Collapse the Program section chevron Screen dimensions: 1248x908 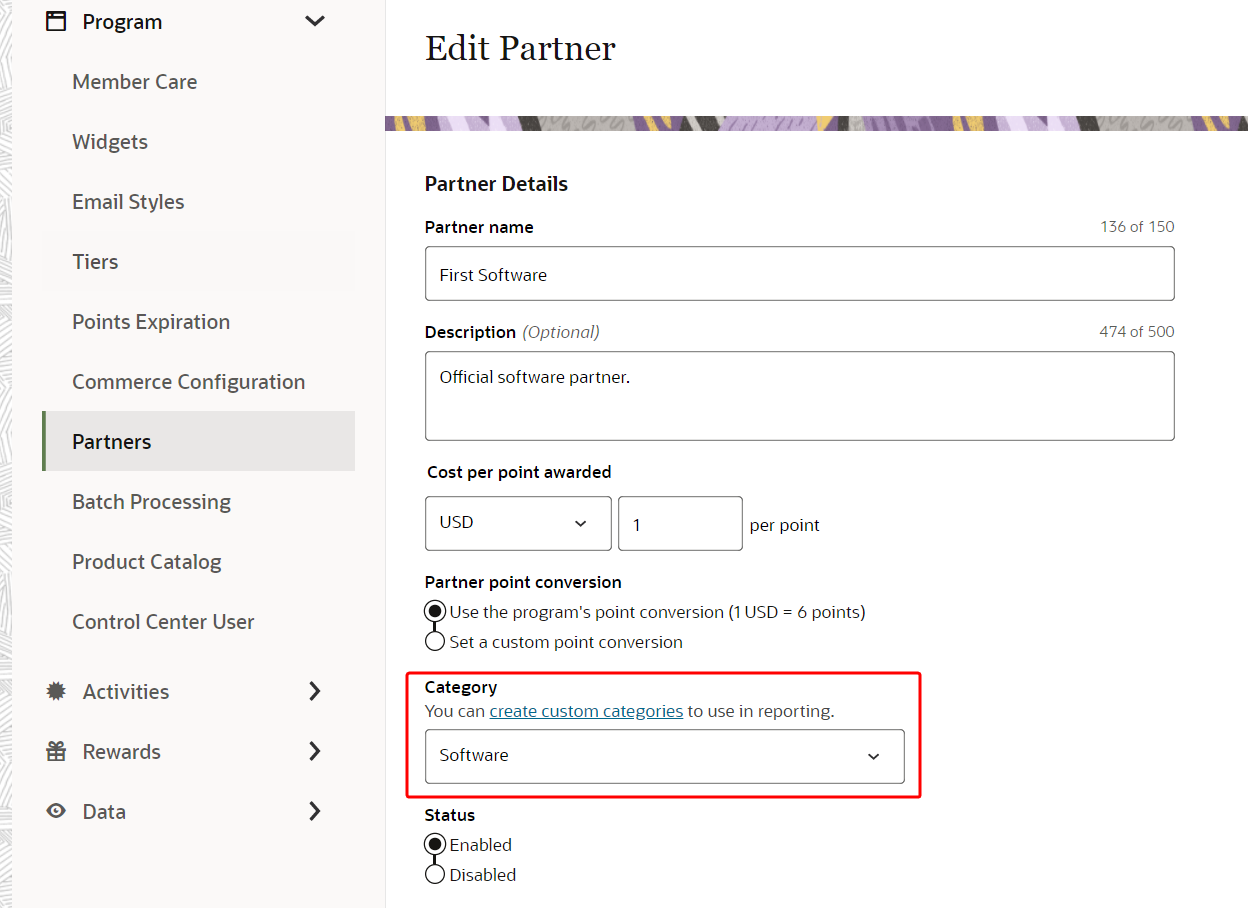click(x=314, y=19)
